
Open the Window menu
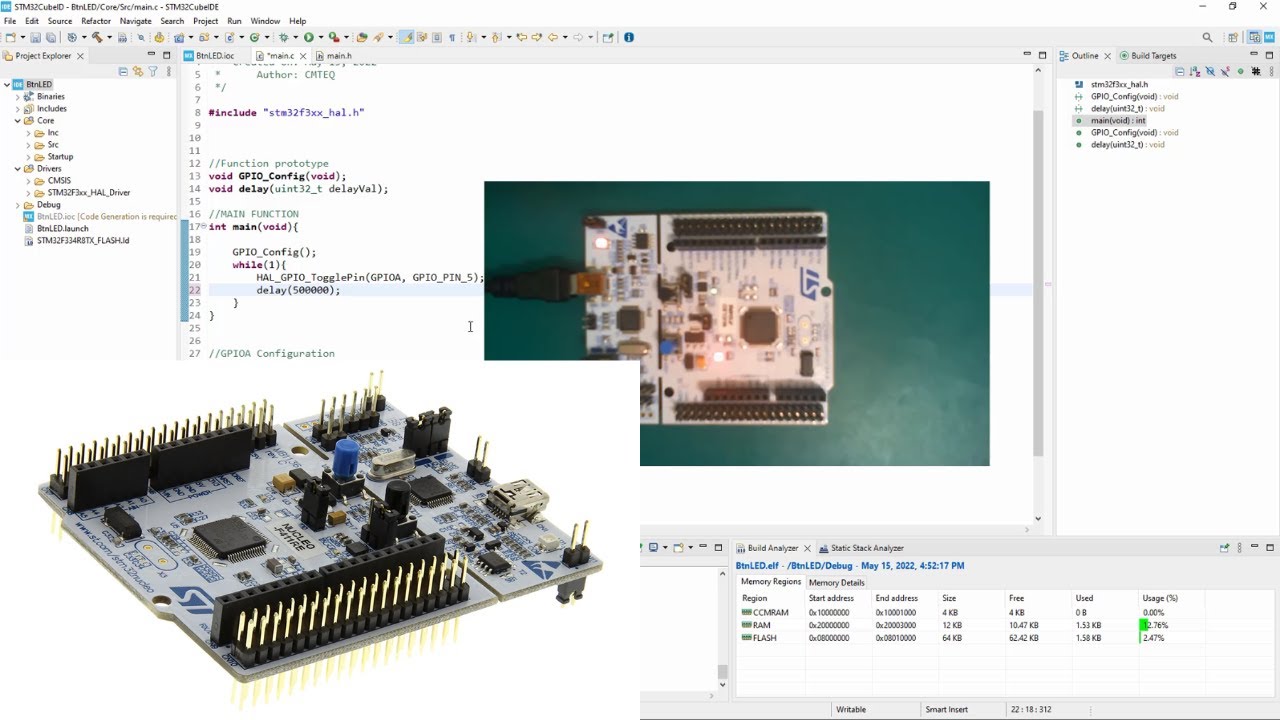(x=265, y=21)
